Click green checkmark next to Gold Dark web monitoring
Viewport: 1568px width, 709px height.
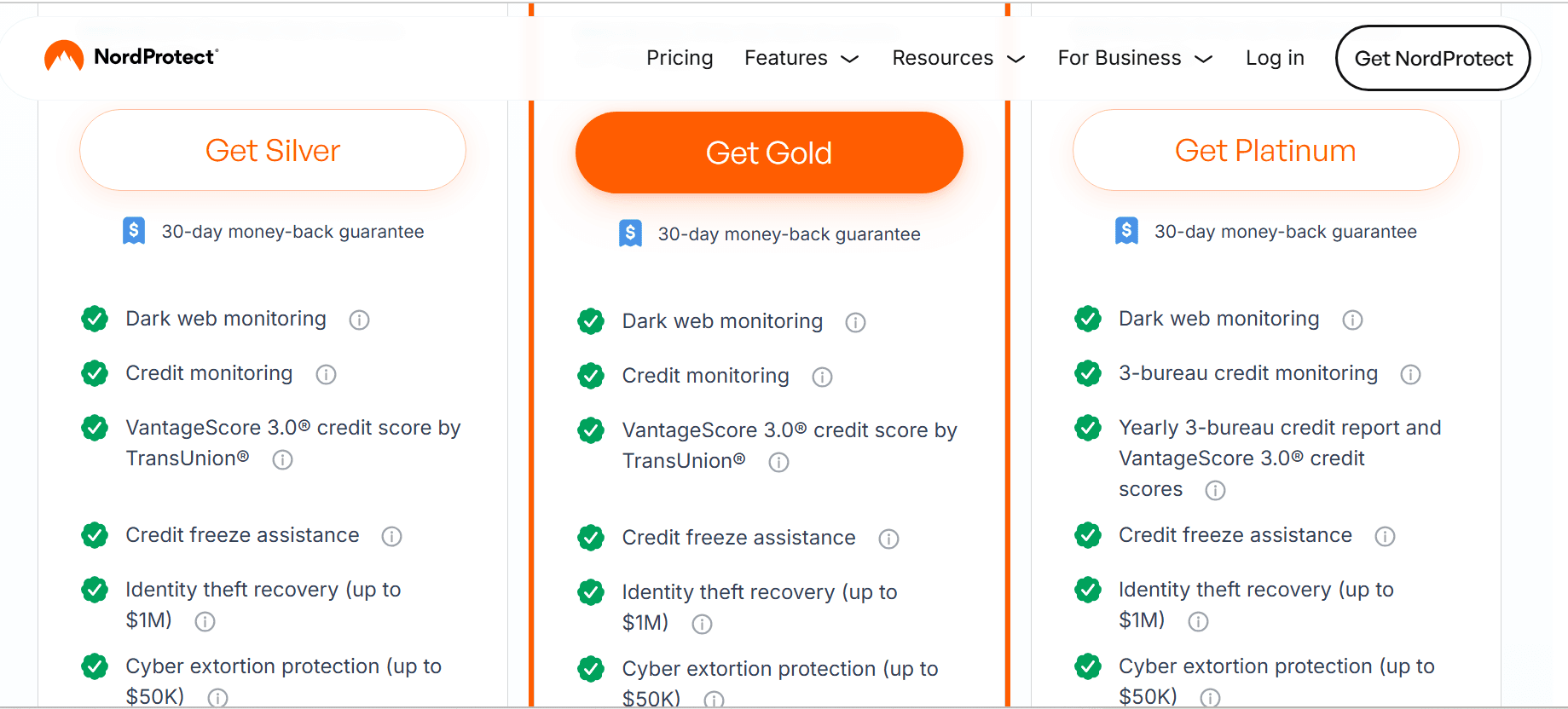click(x=591, y=321)
